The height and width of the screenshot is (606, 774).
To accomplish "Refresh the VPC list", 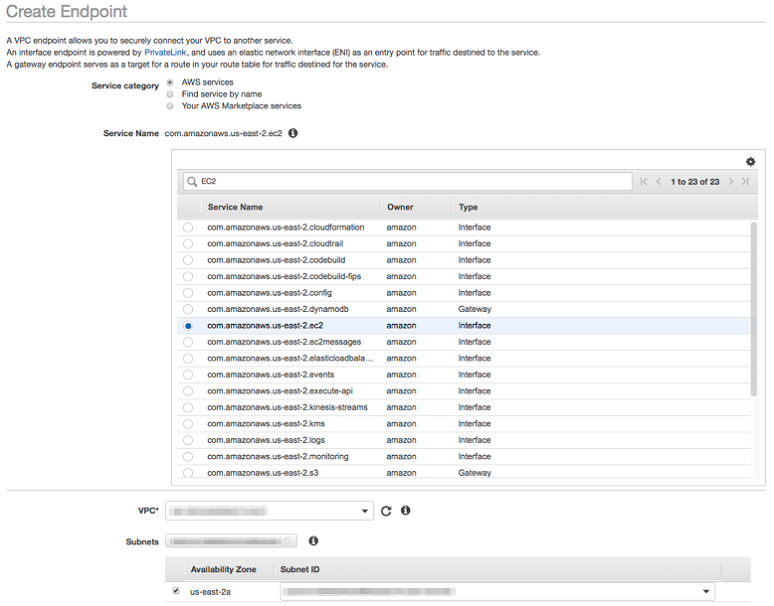I will pyautogui.click(x=386, y=511).
